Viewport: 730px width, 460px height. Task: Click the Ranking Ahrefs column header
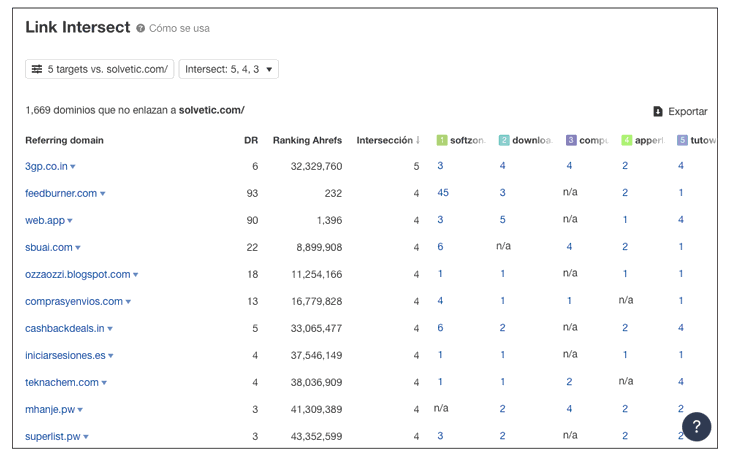[307, 140]
